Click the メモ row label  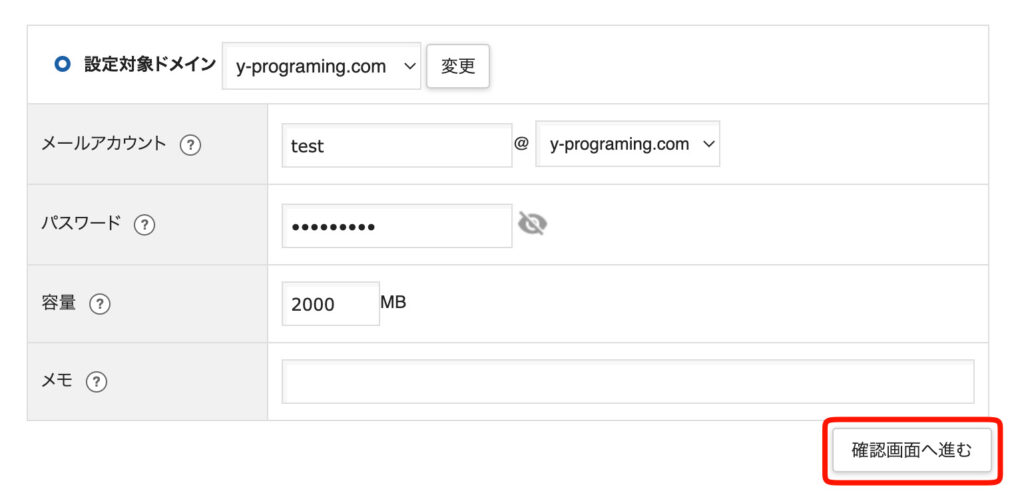(x=57, y=381)
